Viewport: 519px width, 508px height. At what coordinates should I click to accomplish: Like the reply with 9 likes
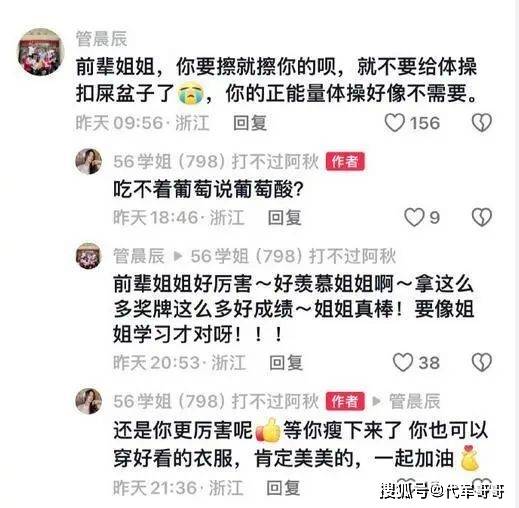point(414,217)
